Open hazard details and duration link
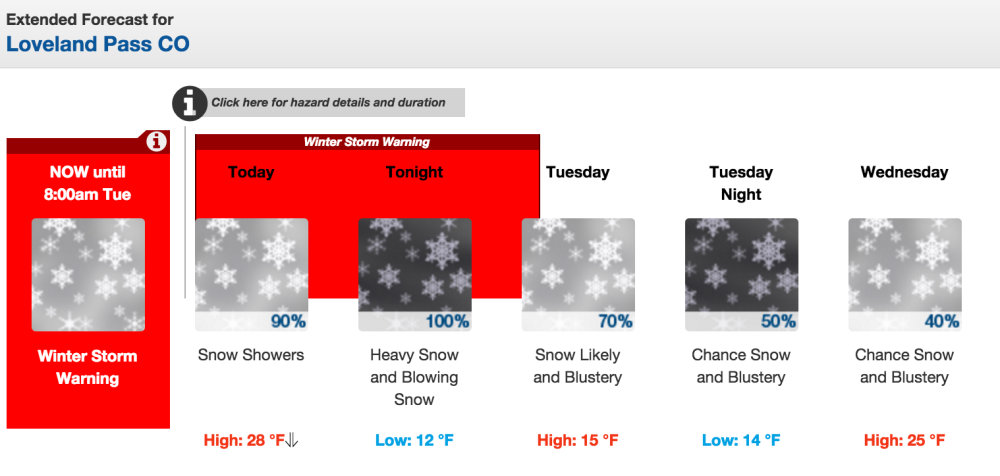Viewport: 1000px width, 476px height. pyautogui.click(x=328, y=103)
